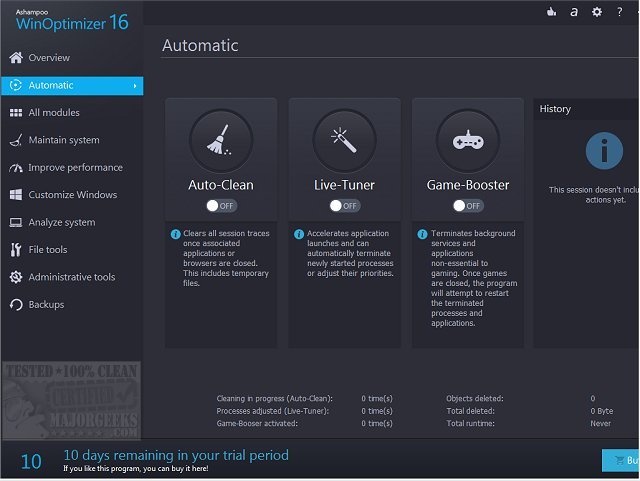This screenshot has width=640, height=481.
Task: Click the Analyze system laptop icon
Action: tap(16, 222)
